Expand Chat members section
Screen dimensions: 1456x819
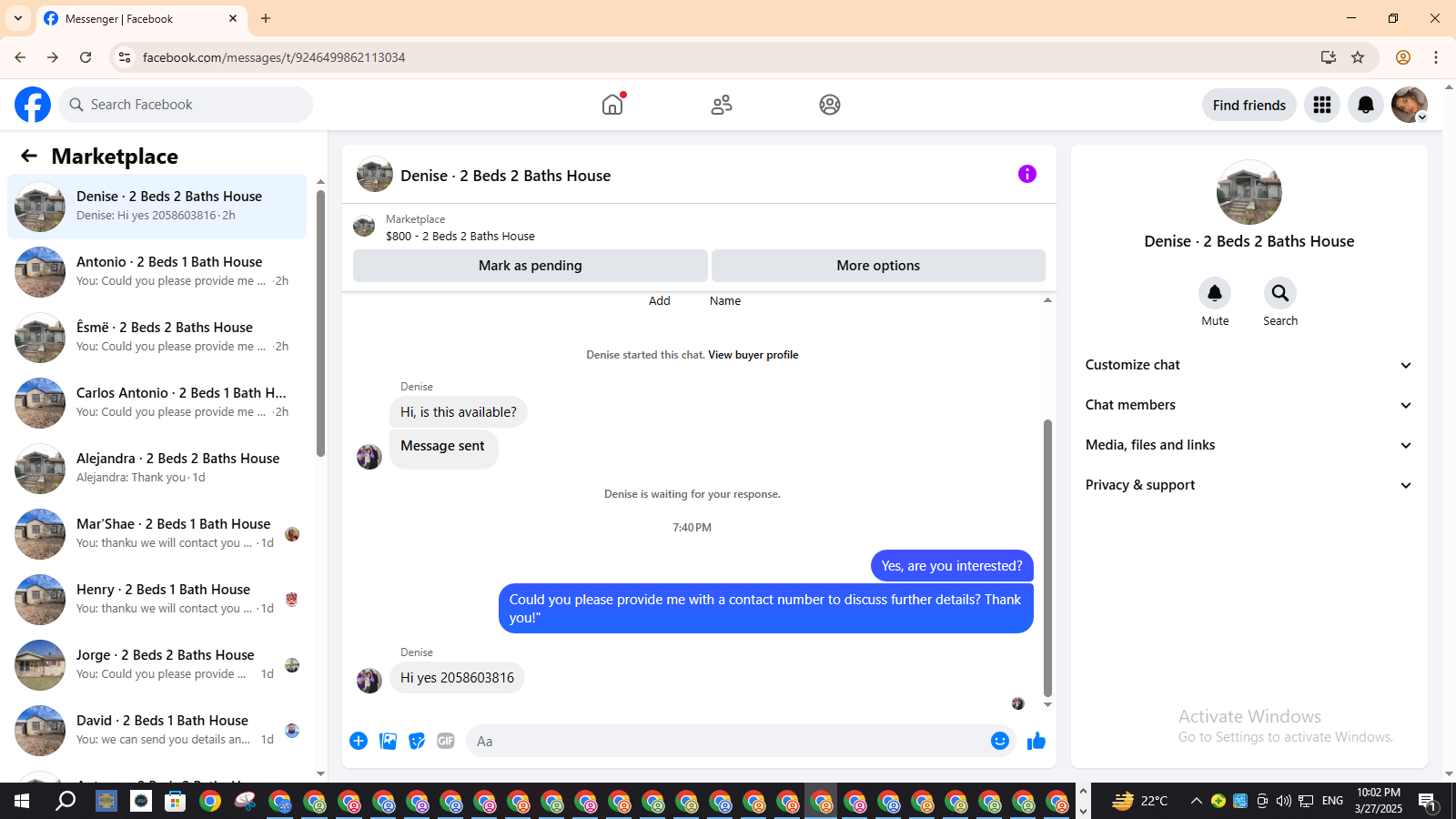1249,405
